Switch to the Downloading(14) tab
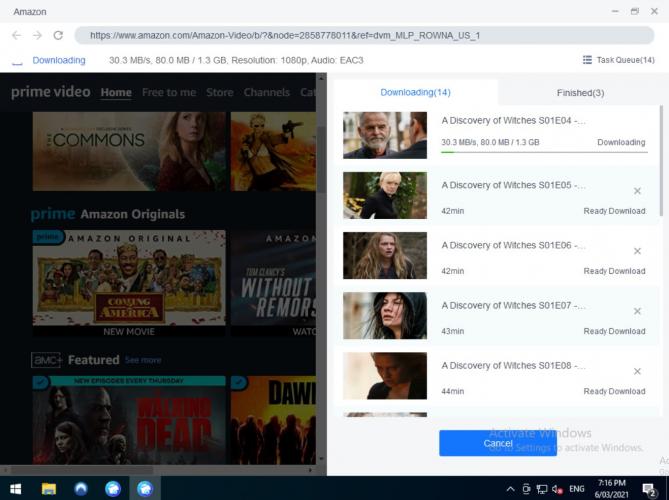 tap(415, 93)
